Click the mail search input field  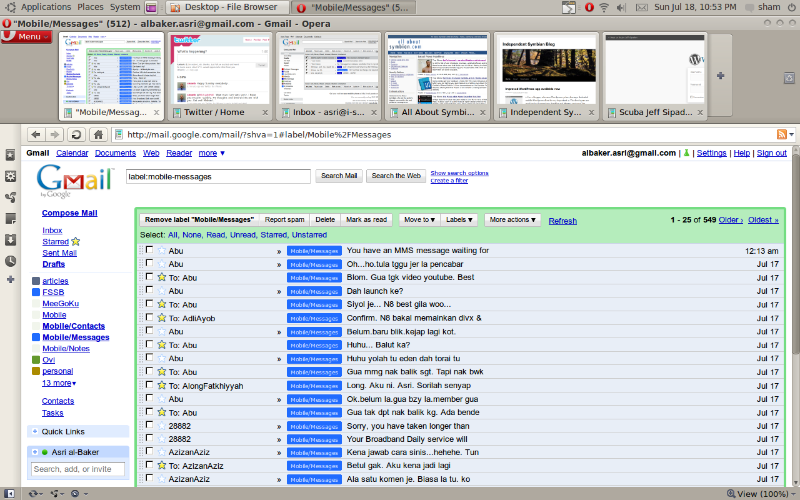coord(218,177)
